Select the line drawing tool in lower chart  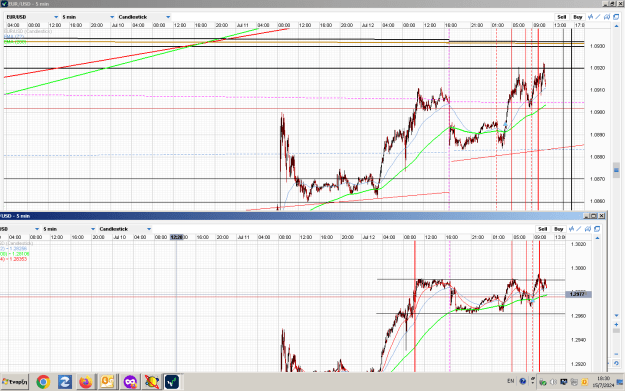pyautogui.click(x=579, y=229)
